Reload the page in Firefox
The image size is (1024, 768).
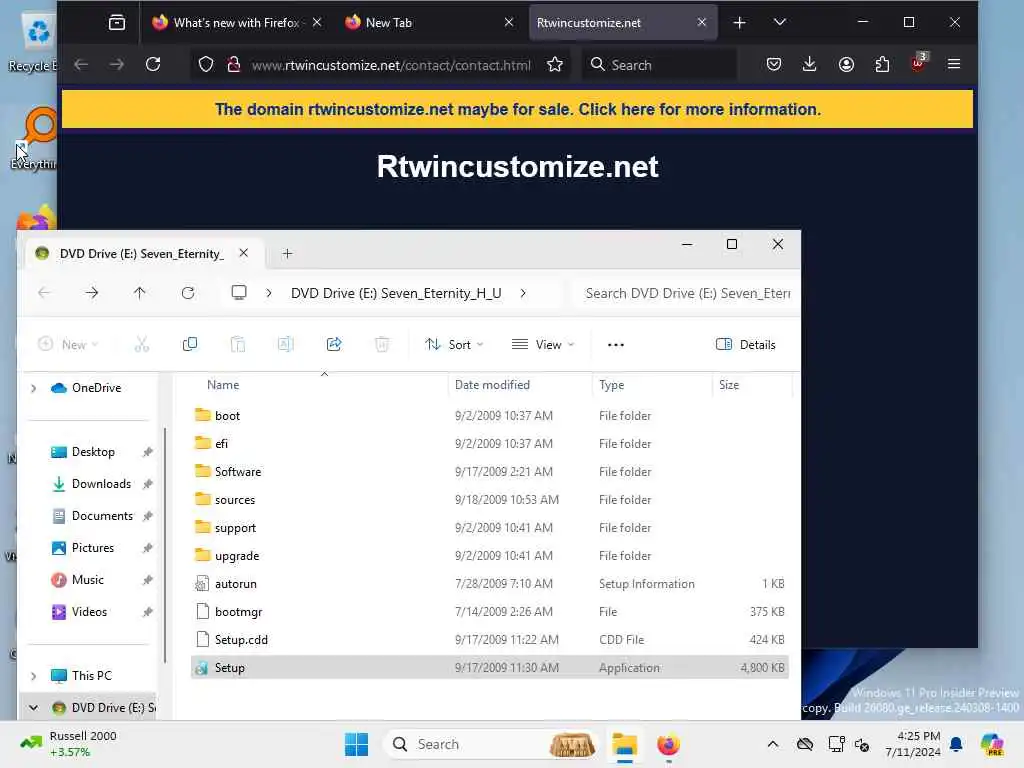click(x=153, y=64)
